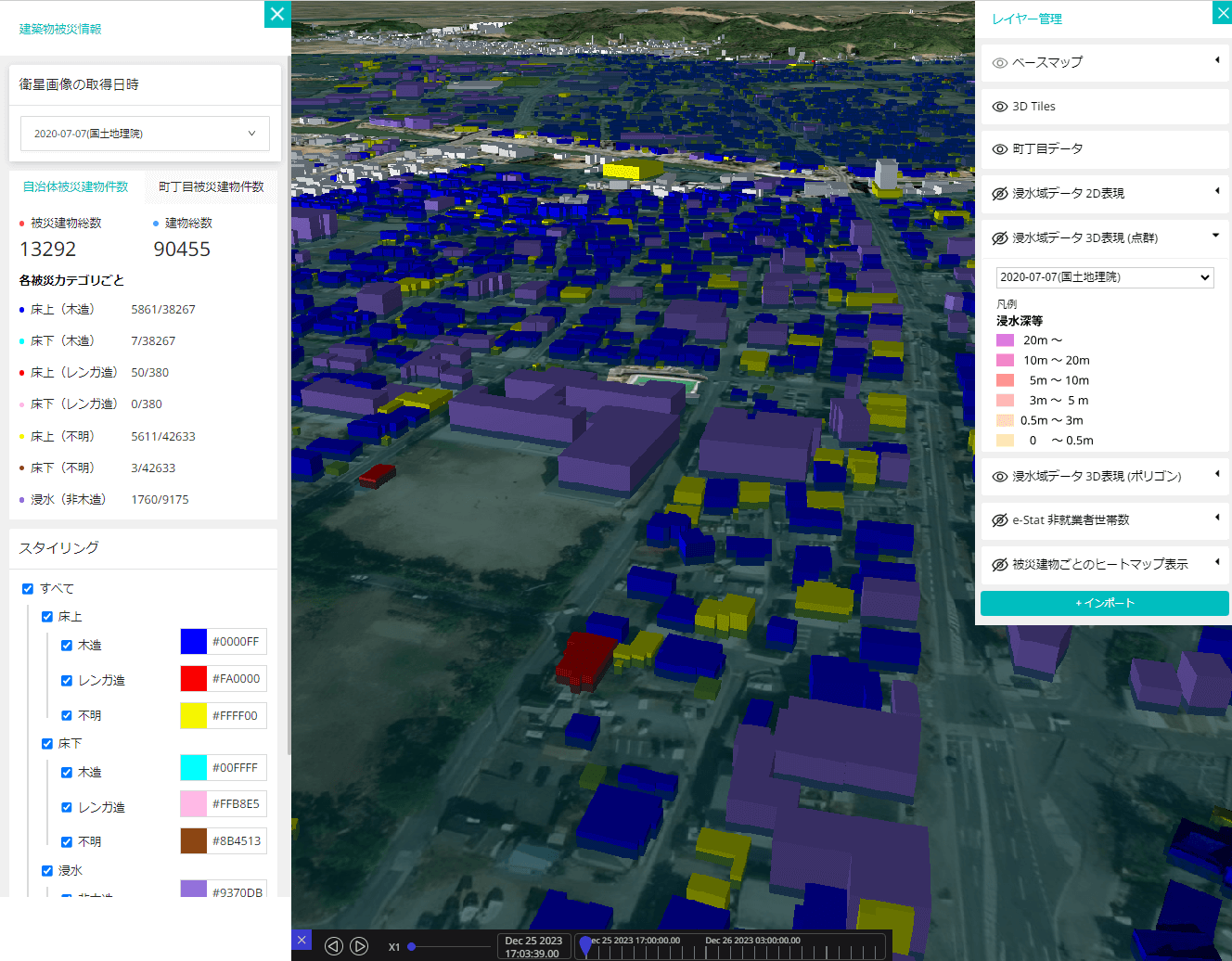Click the 浸水（非木造） 1760/9175 row
The width and height of the screenshot is (1232, 961).
coord(104,500)
